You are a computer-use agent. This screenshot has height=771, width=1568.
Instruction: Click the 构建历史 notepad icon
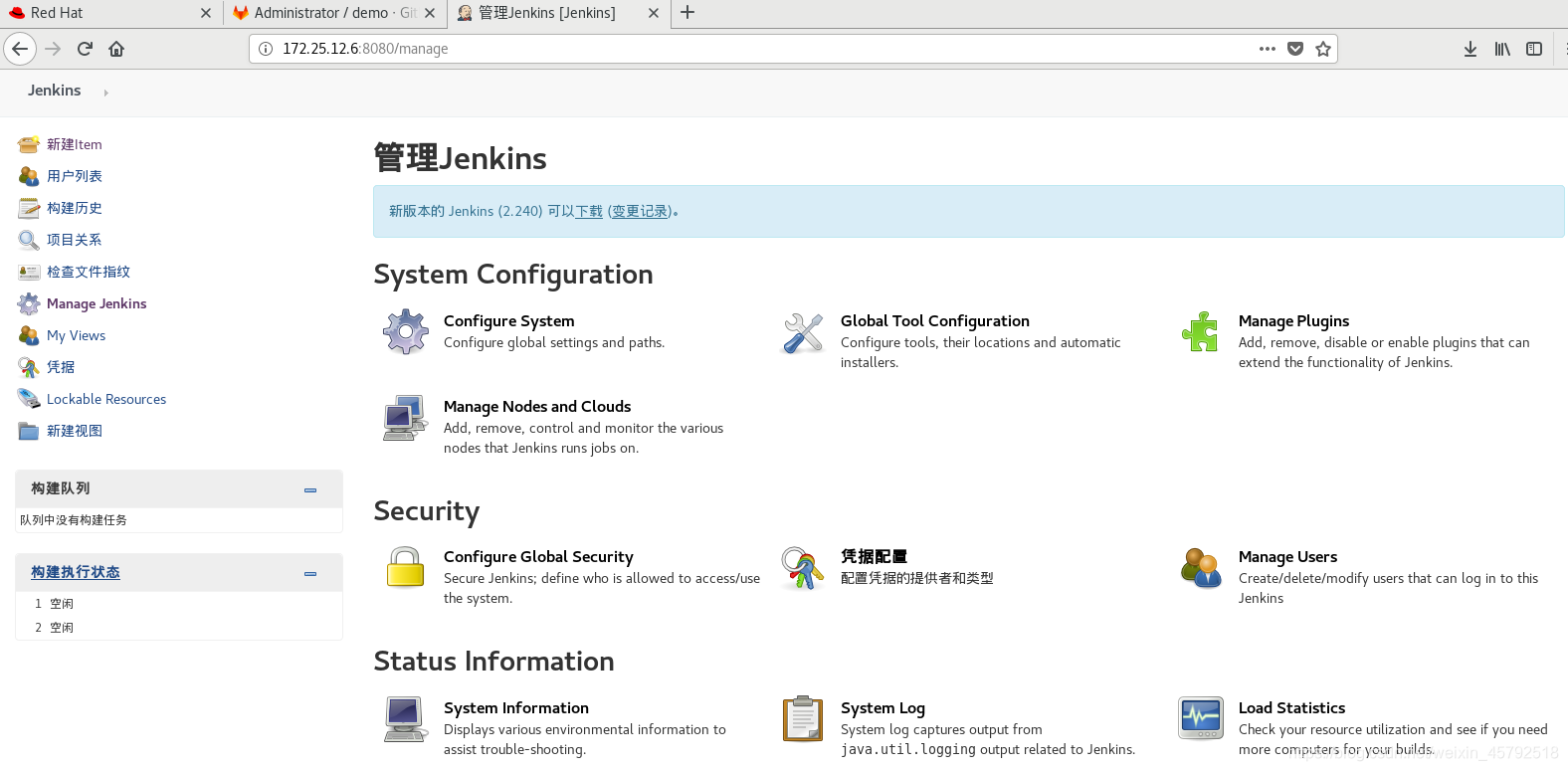point(29,208)
